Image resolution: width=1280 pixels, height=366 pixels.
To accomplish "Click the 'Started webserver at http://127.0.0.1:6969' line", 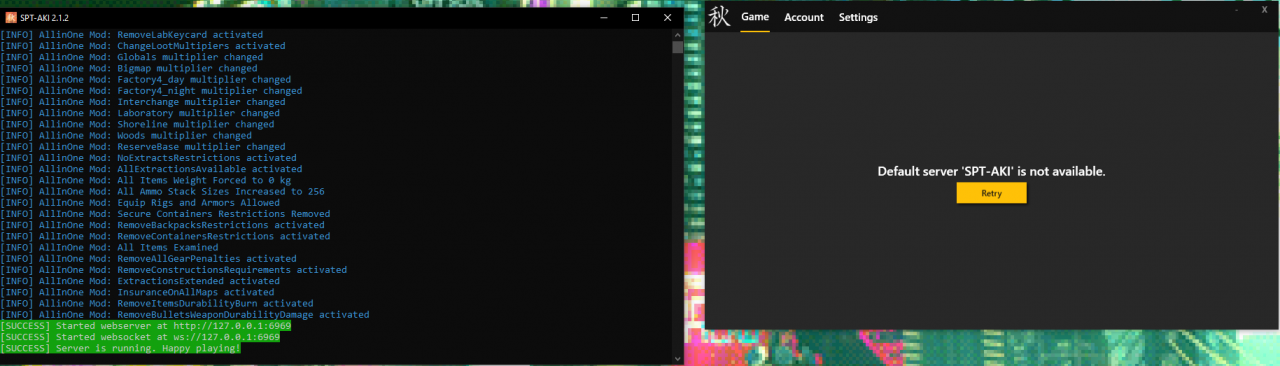I will 146,326.
